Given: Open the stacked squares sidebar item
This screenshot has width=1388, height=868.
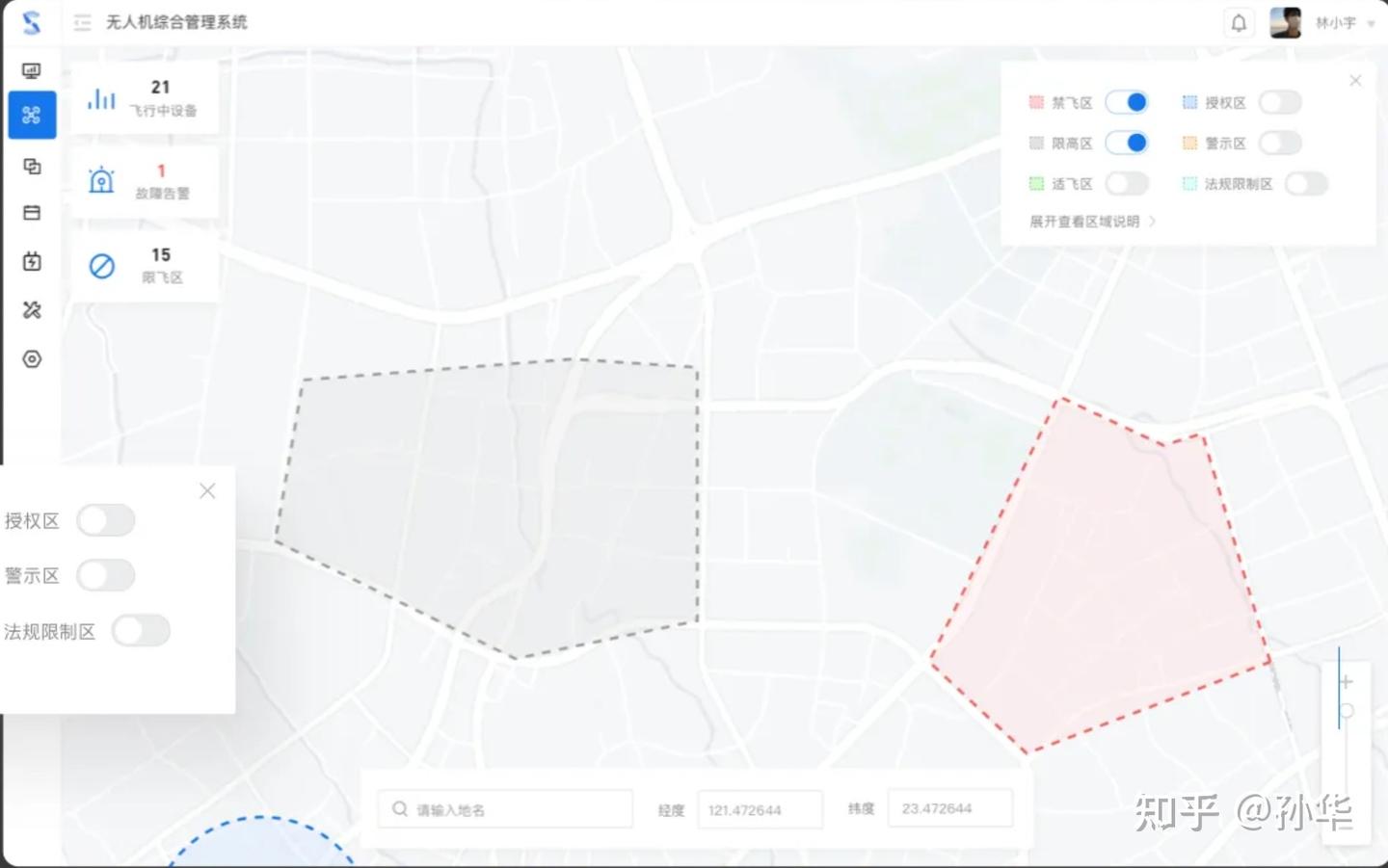Looking at the screenshot, I should click(x=32, y=167).
